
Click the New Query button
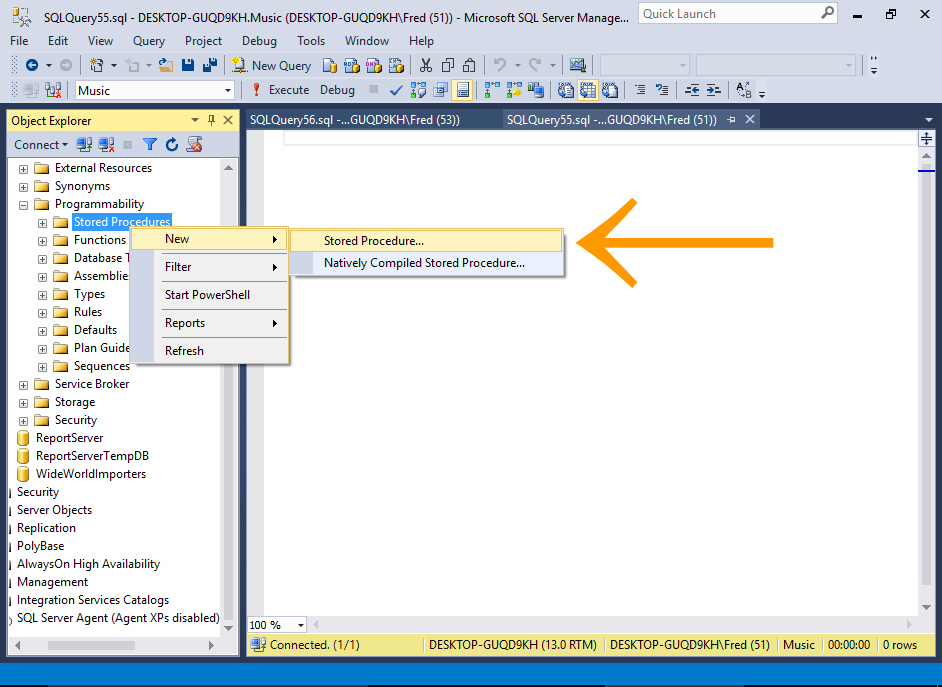click(272, 65)
